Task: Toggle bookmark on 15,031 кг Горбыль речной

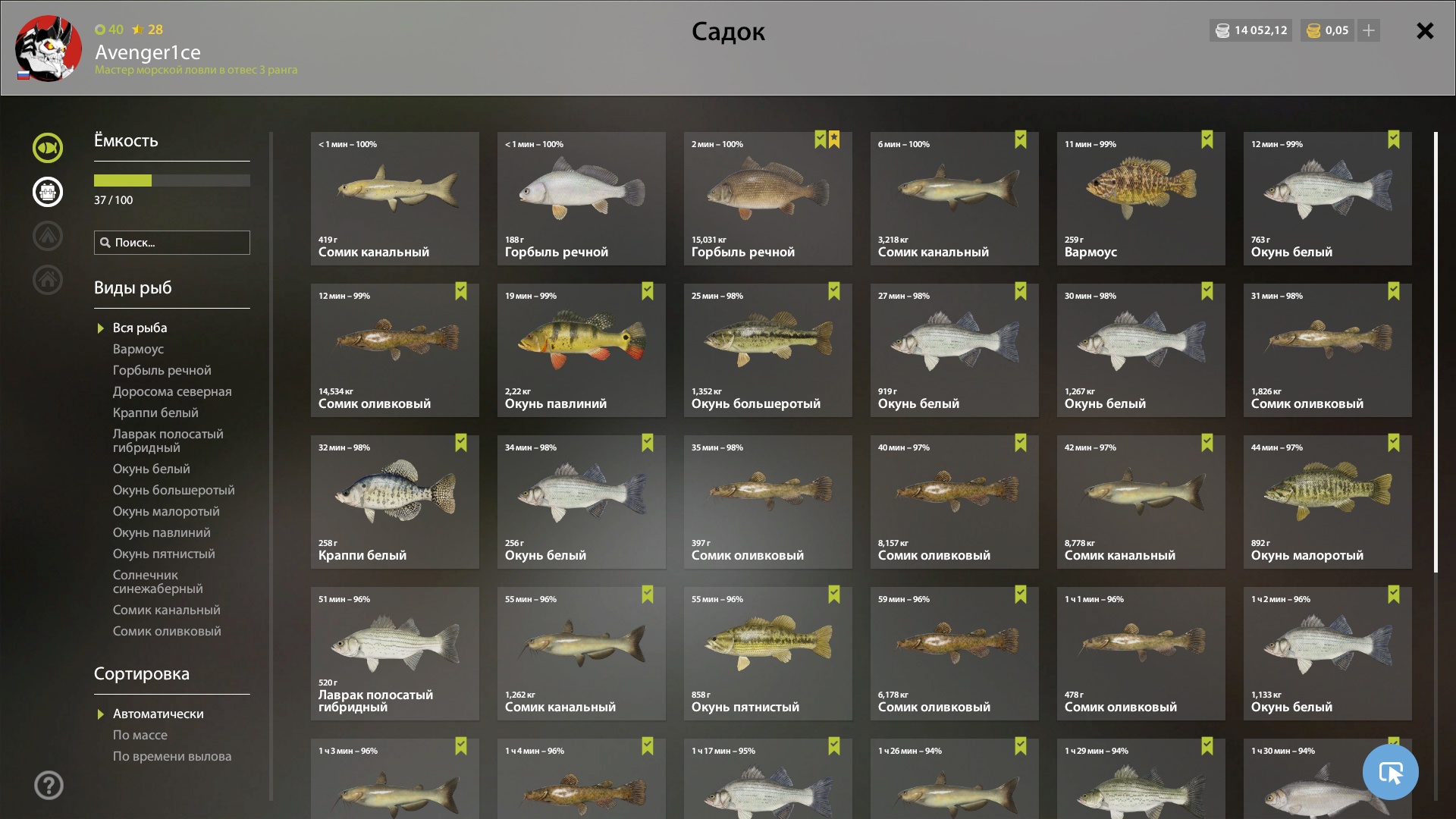Action: (x=821, y=140)
